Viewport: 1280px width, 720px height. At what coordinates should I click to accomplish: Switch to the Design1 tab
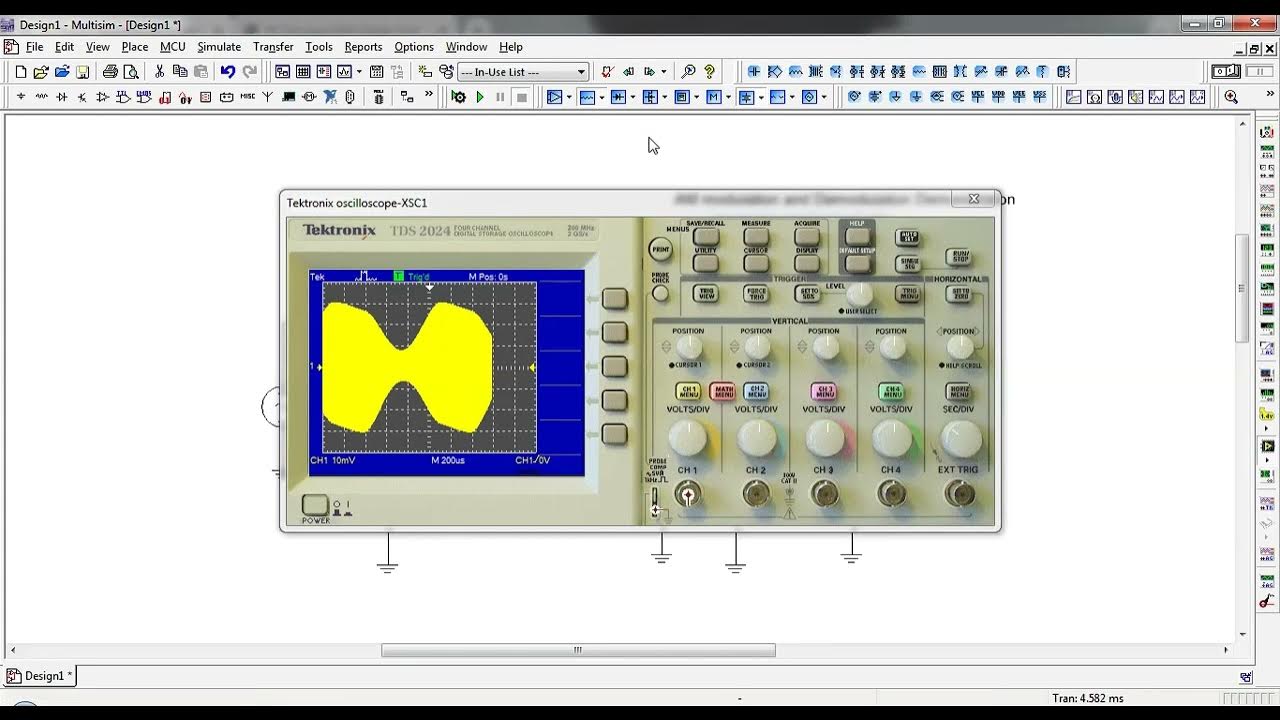click(x=39, y=676)
